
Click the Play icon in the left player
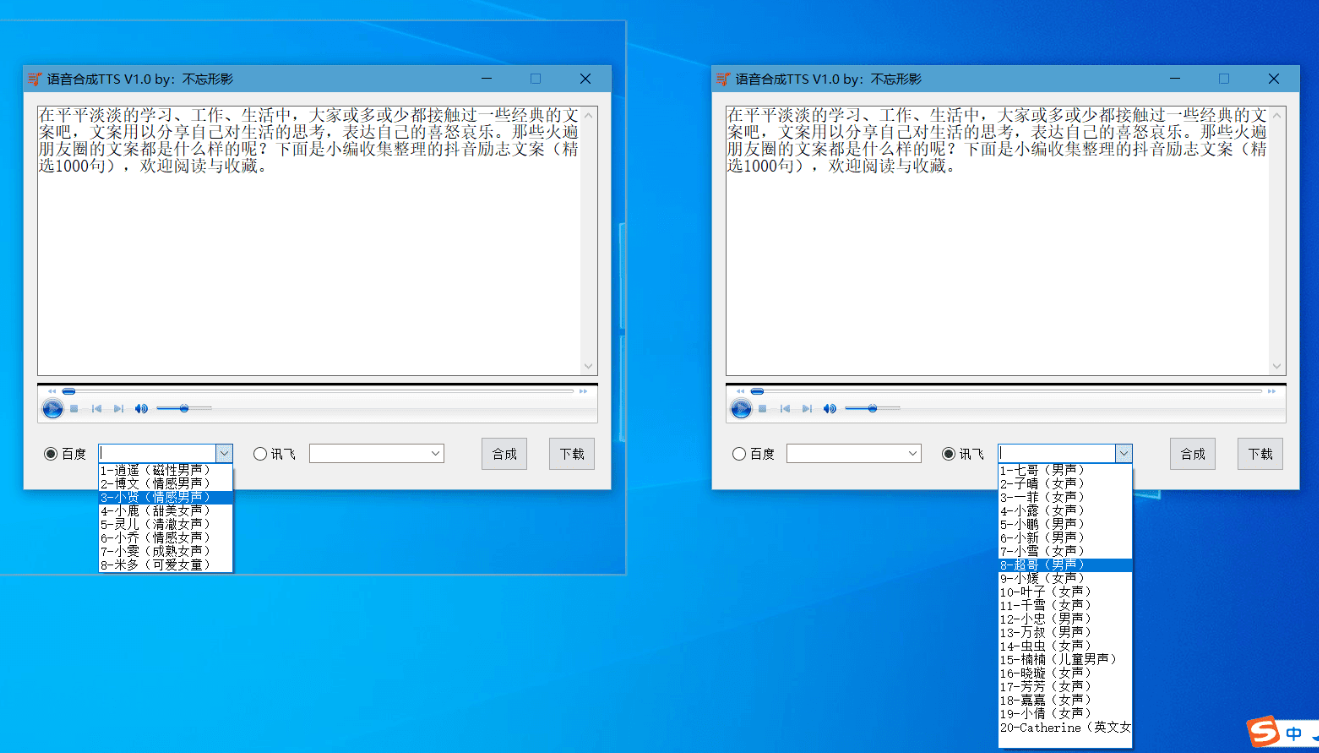pos(52,408)
